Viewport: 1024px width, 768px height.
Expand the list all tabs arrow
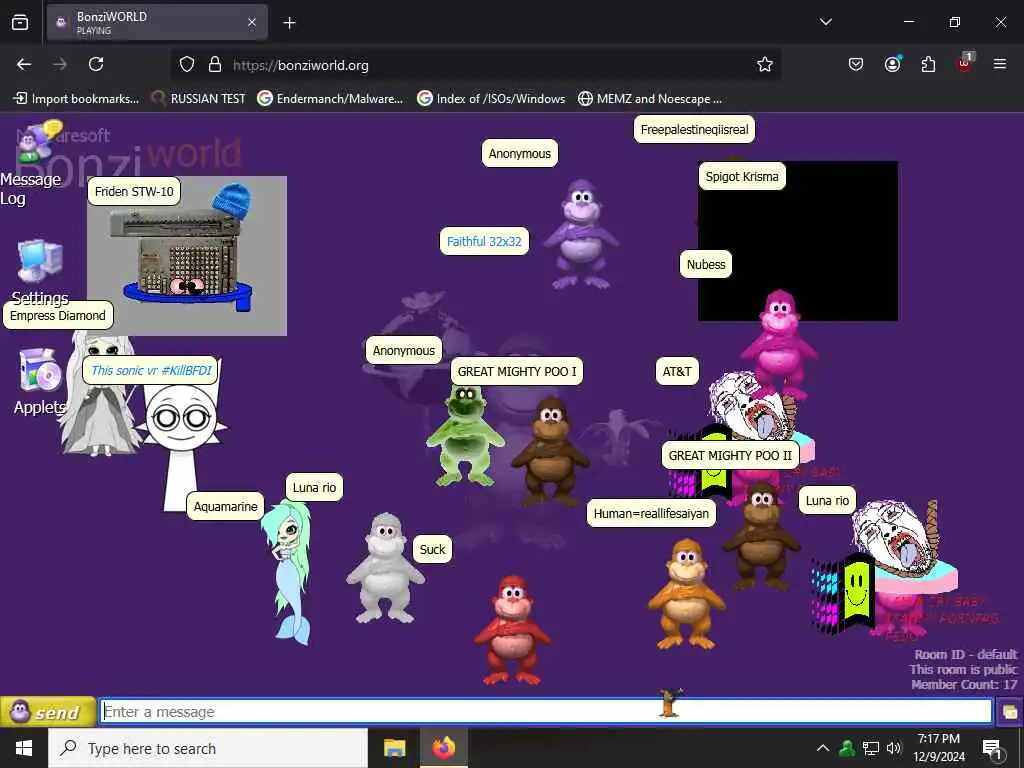point(826,22)
